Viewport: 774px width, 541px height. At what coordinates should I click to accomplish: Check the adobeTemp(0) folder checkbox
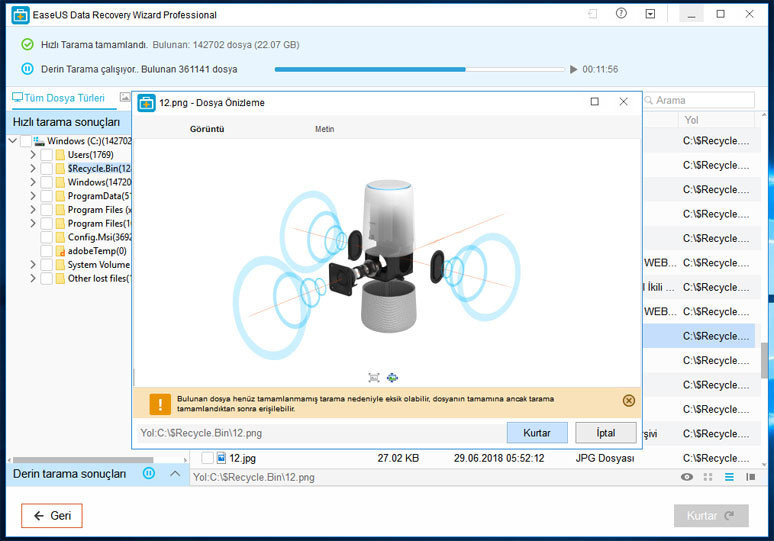46,251
